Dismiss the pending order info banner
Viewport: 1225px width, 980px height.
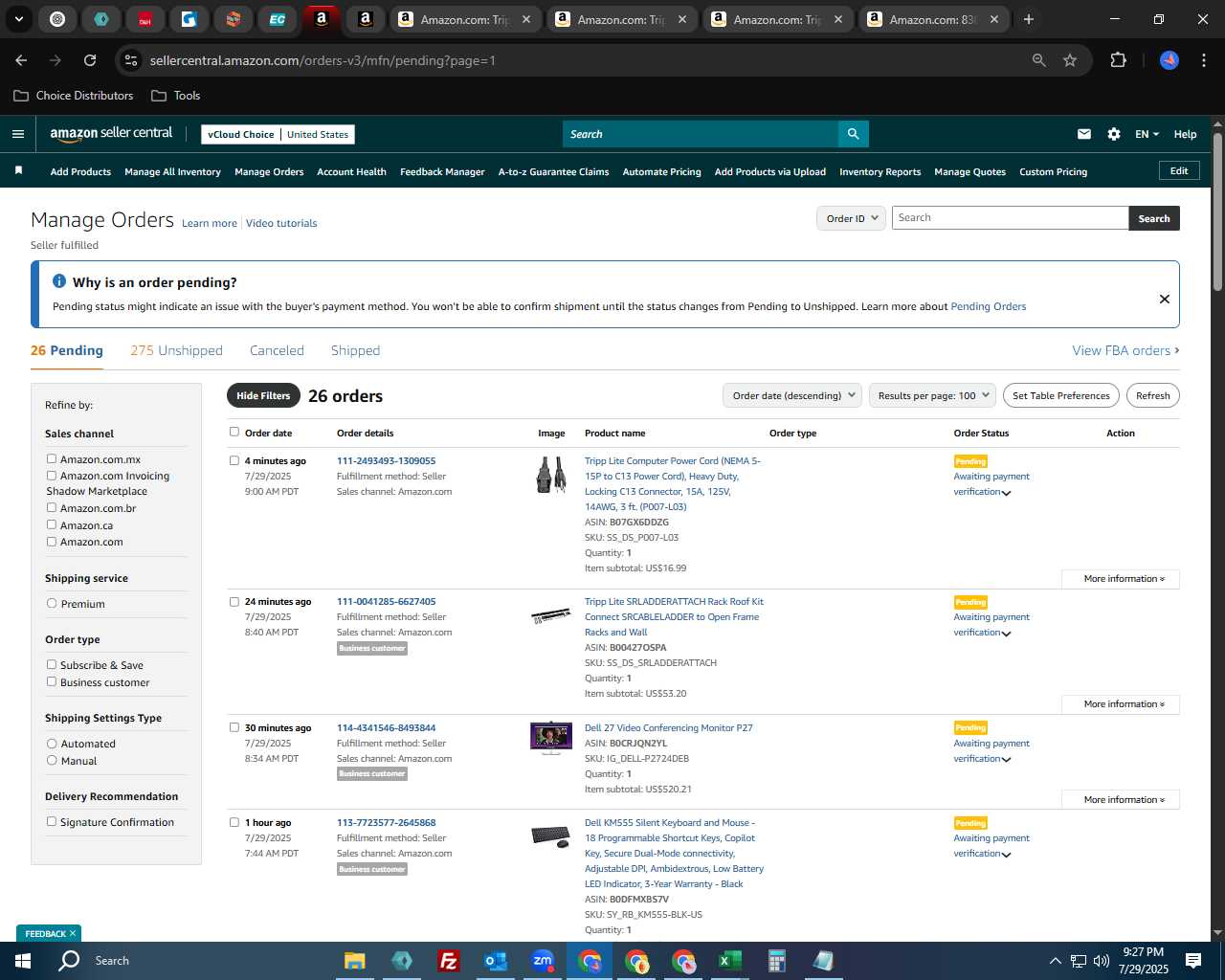[x=1165, y=299]
